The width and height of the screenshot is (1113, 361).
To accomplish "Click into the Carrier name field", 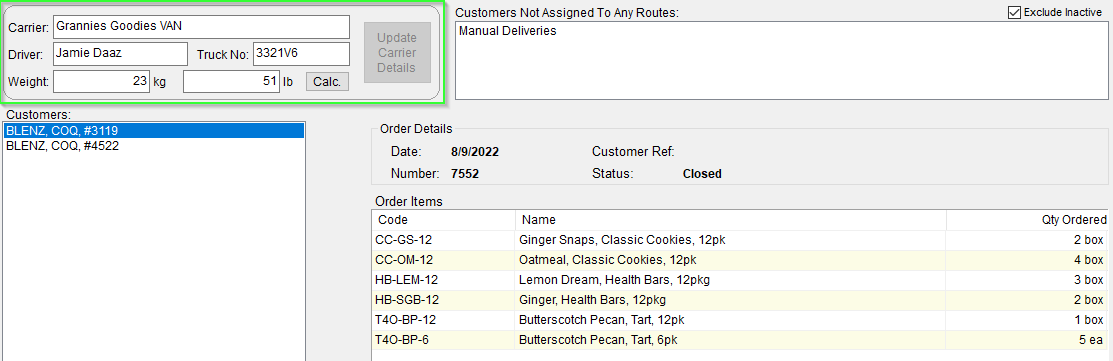I will click(202, 27).
